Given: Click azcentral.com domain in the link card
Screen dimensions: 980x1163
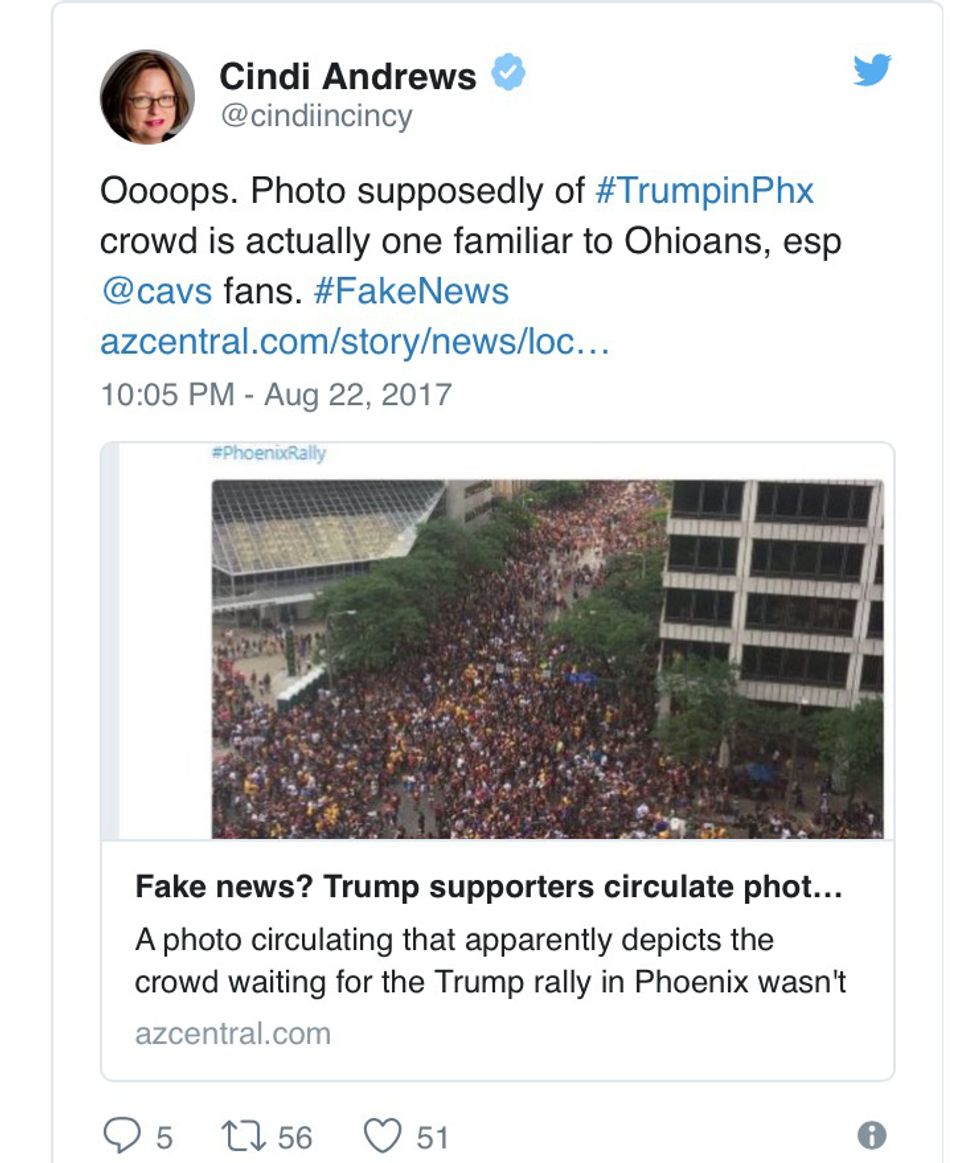Looking at the screenshot, I should 232,1033.
